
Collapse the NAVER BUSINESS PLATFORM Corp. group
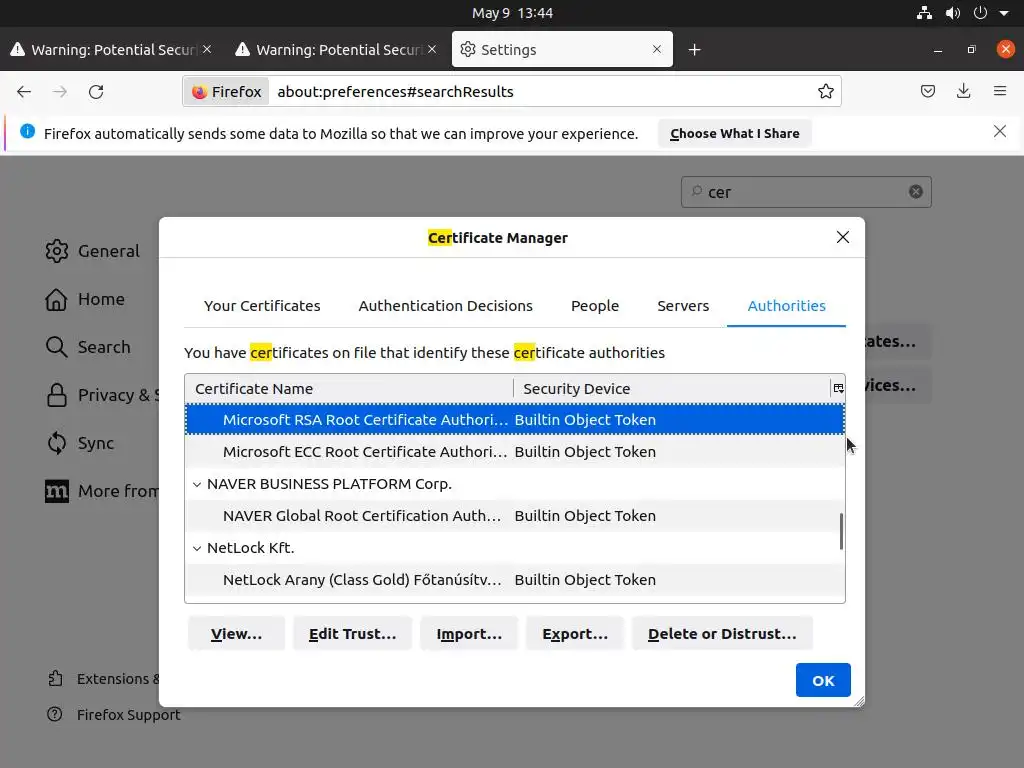coord(197,485)
